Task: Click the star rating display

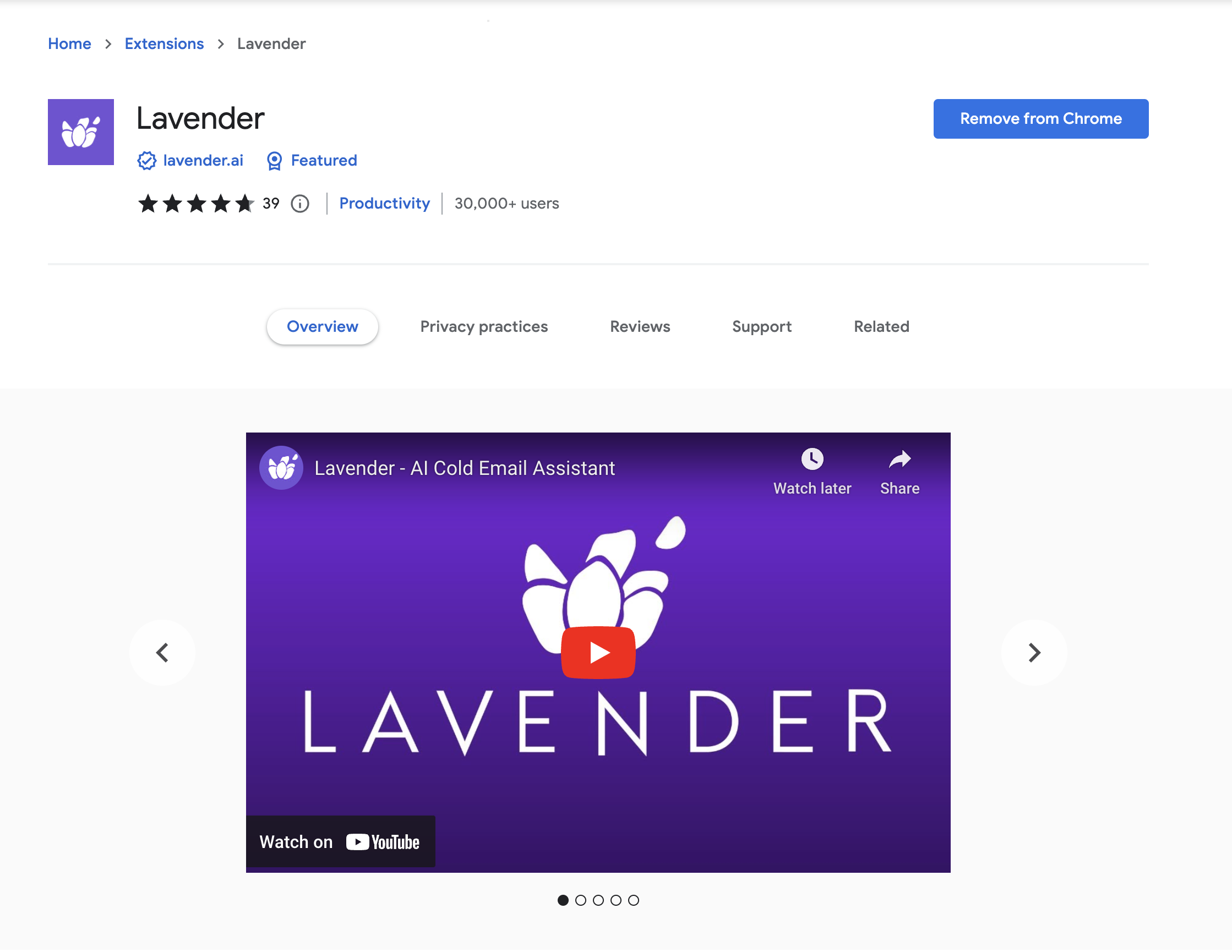Action: tap(197, 204)
